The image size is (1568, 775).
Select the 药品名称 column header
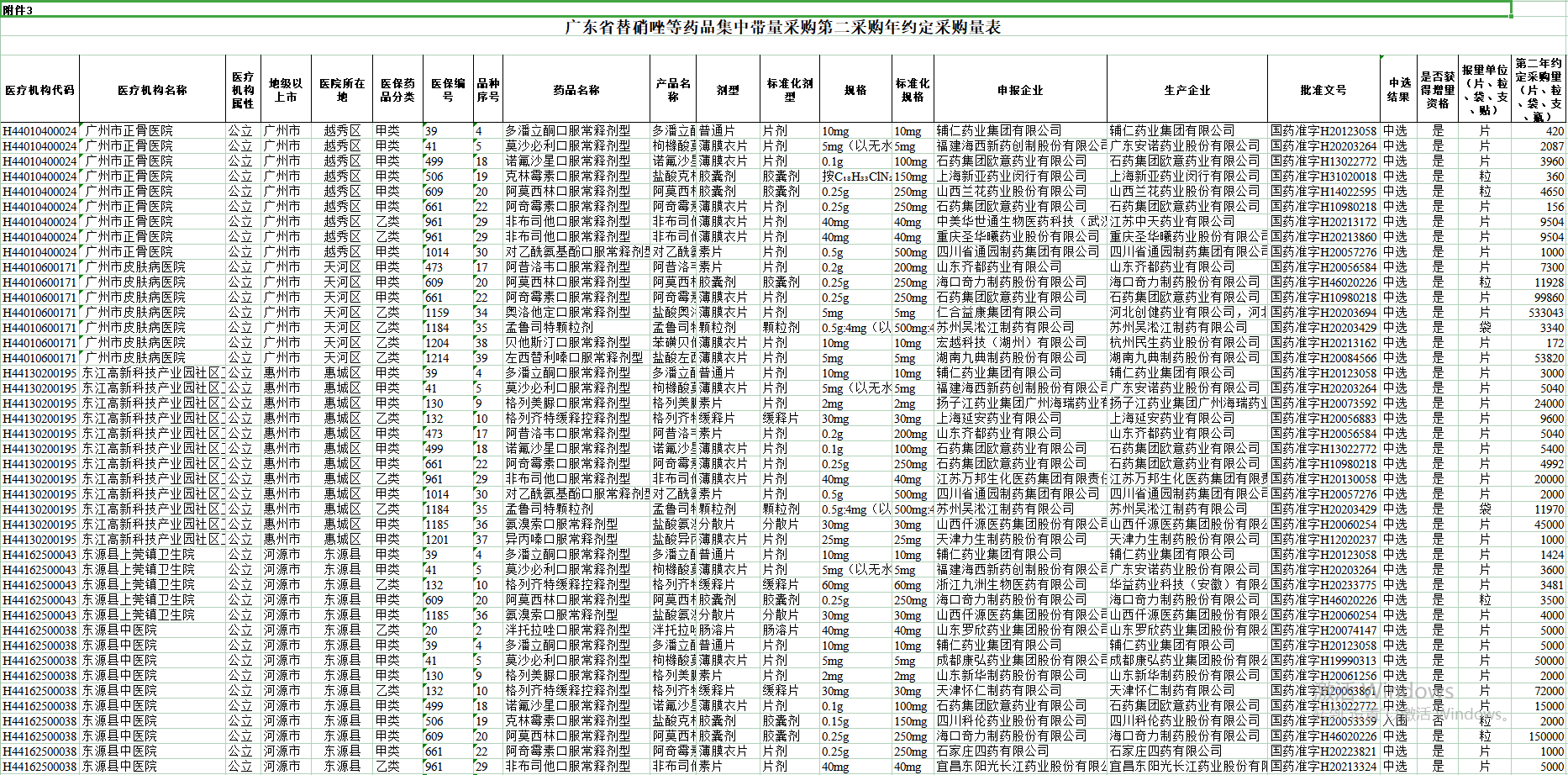click(x=576, y=90)
